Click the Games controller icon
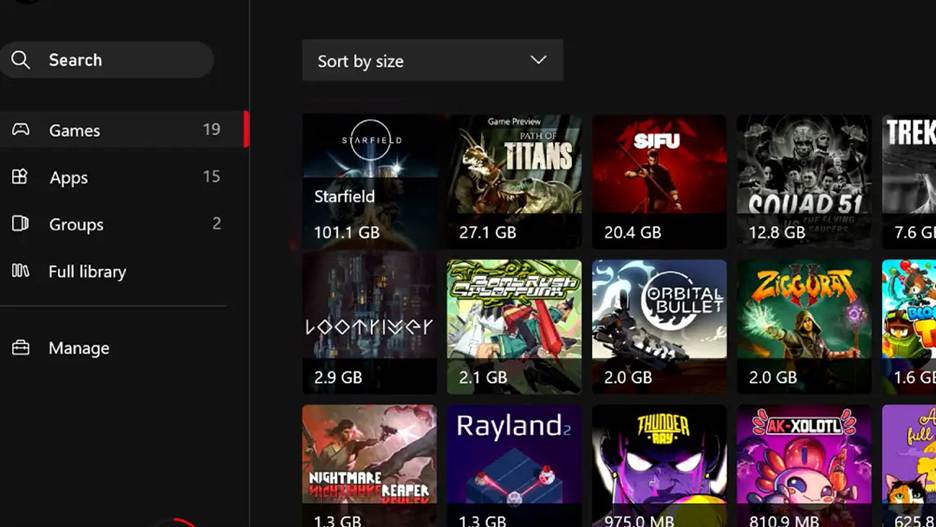936x527 pixels. [20, 130]
